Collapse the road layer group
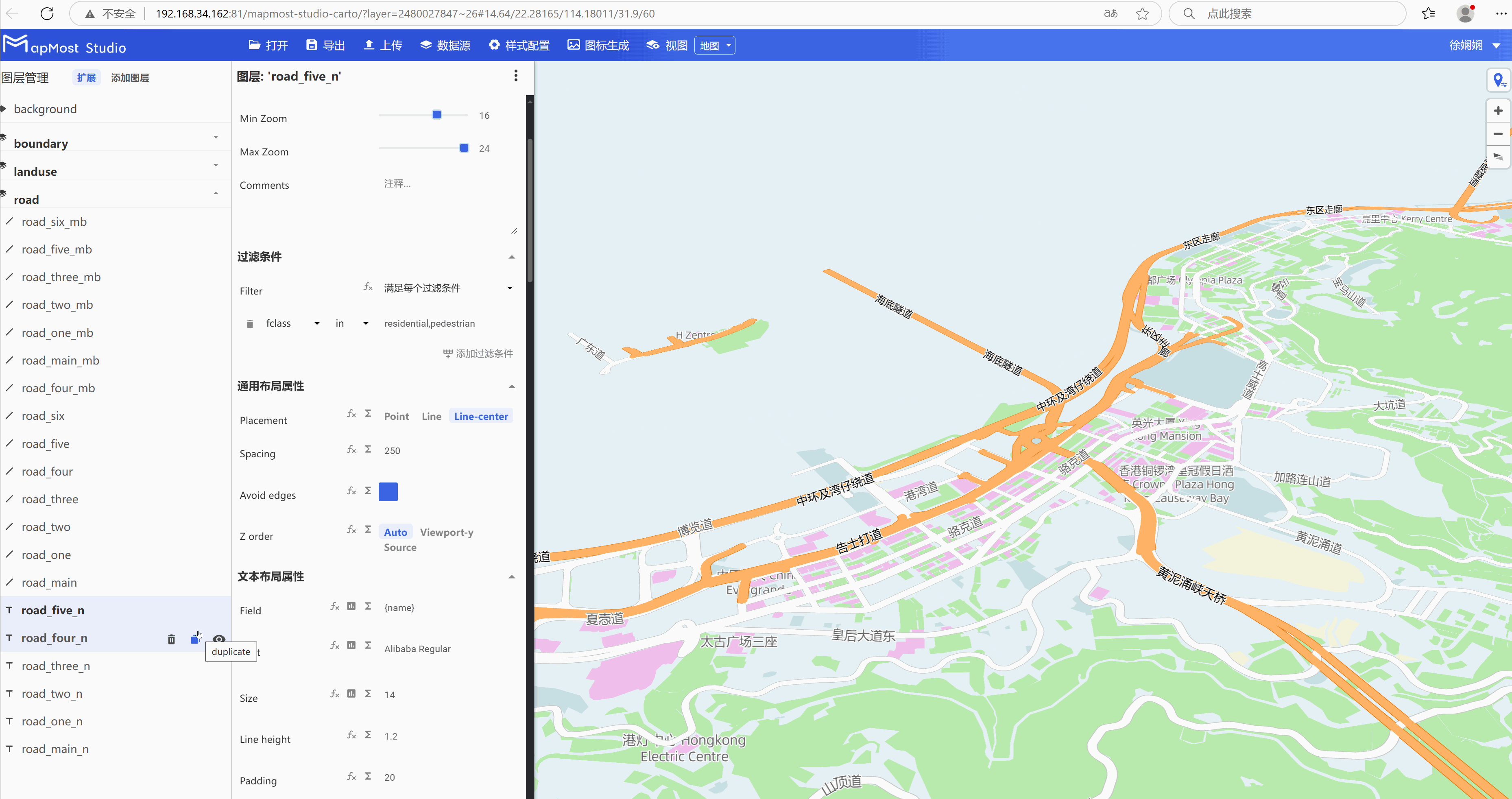 pos(216,193)
